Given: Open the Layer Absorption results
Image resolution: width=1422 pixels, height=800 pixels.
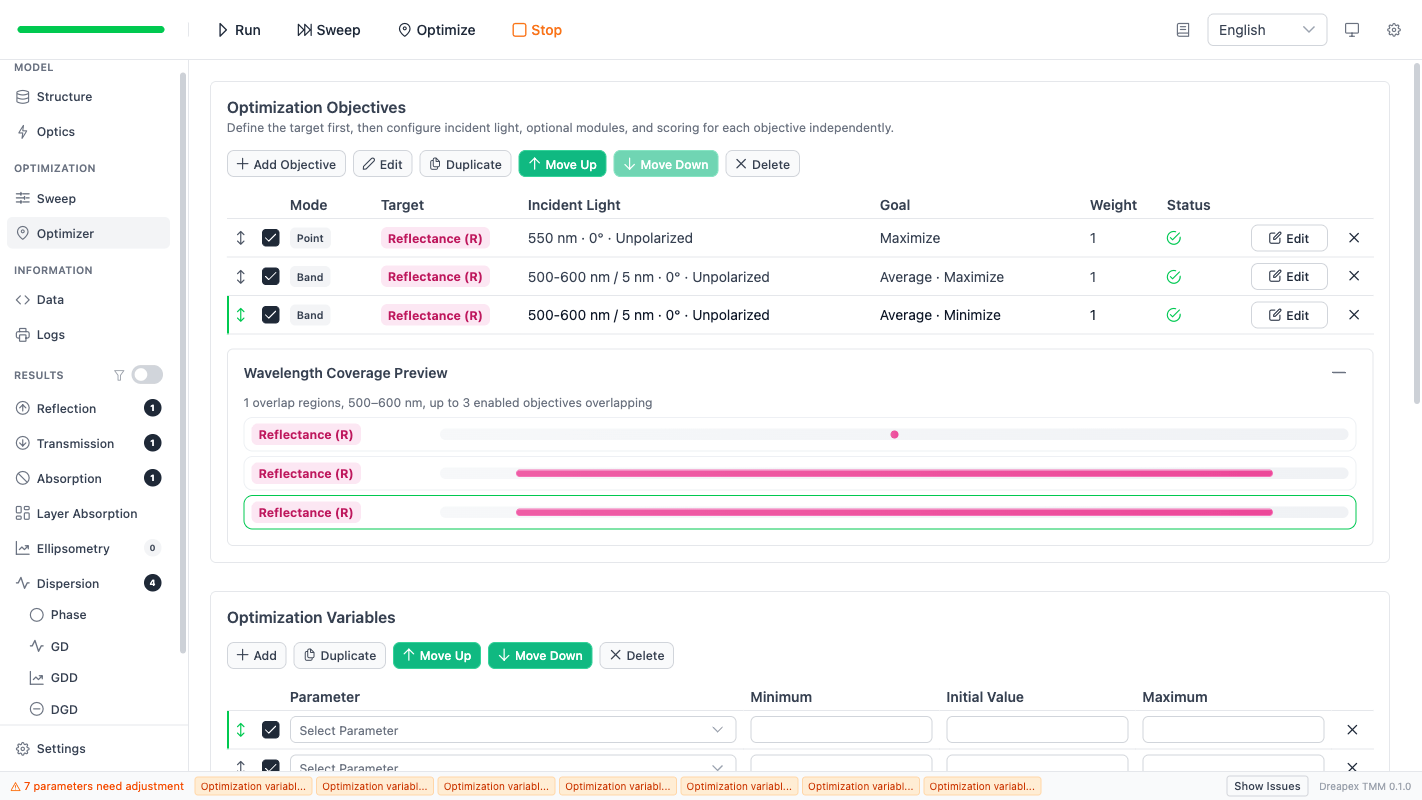Looking at the screenshot, I should (x=89, y=513).
